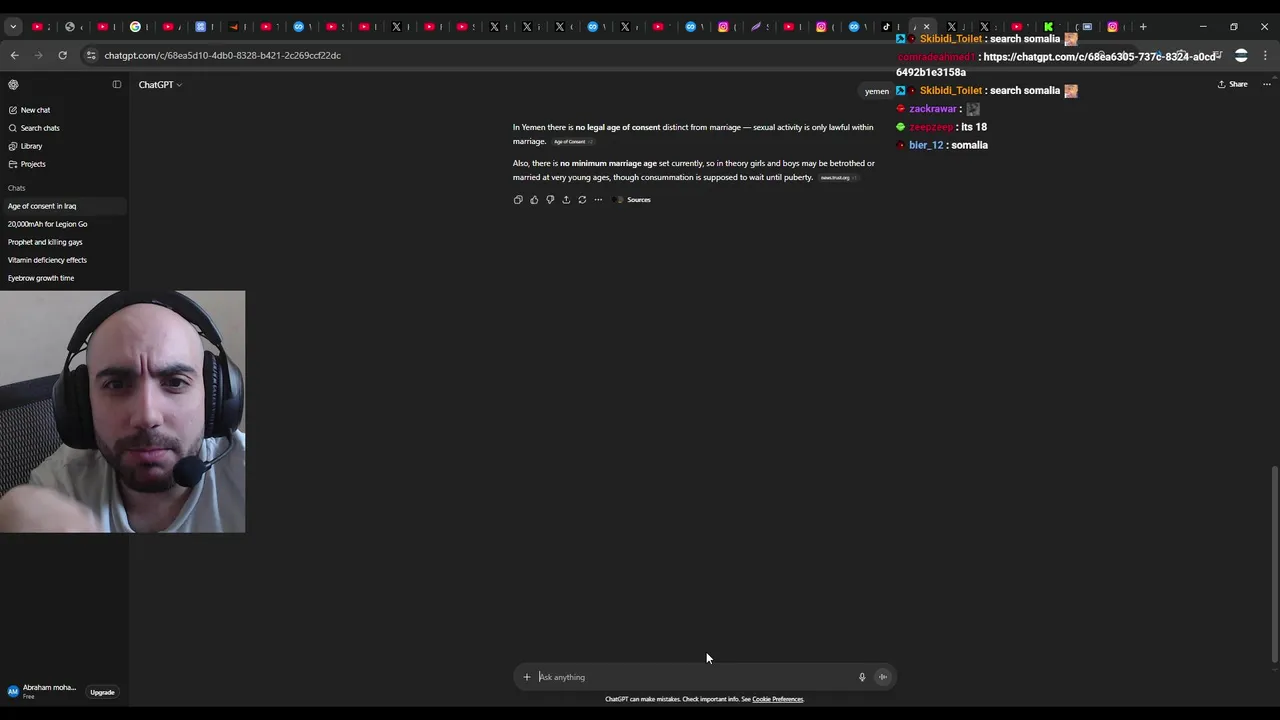This screenshot has height=720, width=1280.
Task: Open the ChatGPT model selector dropdown
Action: pos(160,85)
